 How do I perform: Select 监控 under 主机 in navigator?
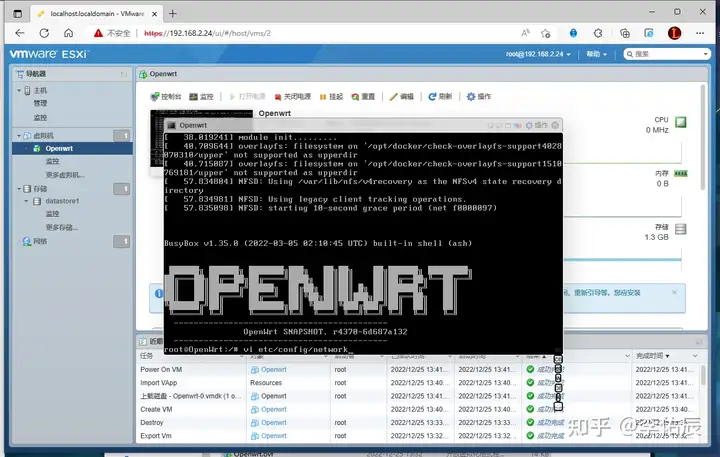coord(40,118)
